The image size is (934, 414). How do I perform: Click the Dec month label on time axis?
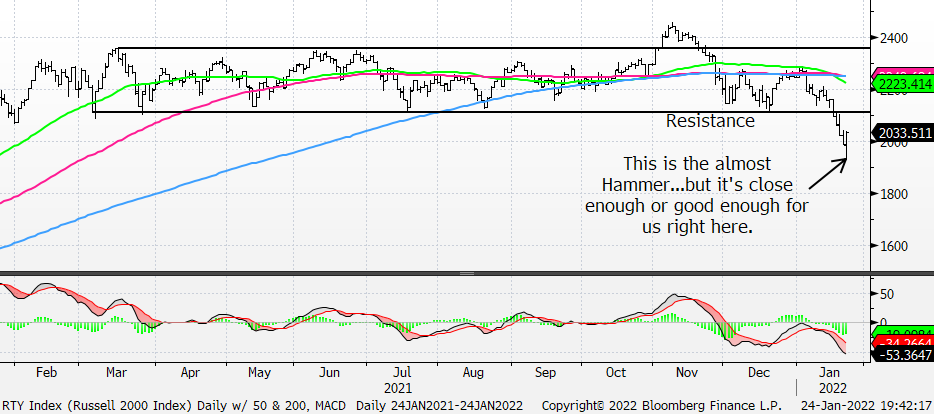point(759,372)
